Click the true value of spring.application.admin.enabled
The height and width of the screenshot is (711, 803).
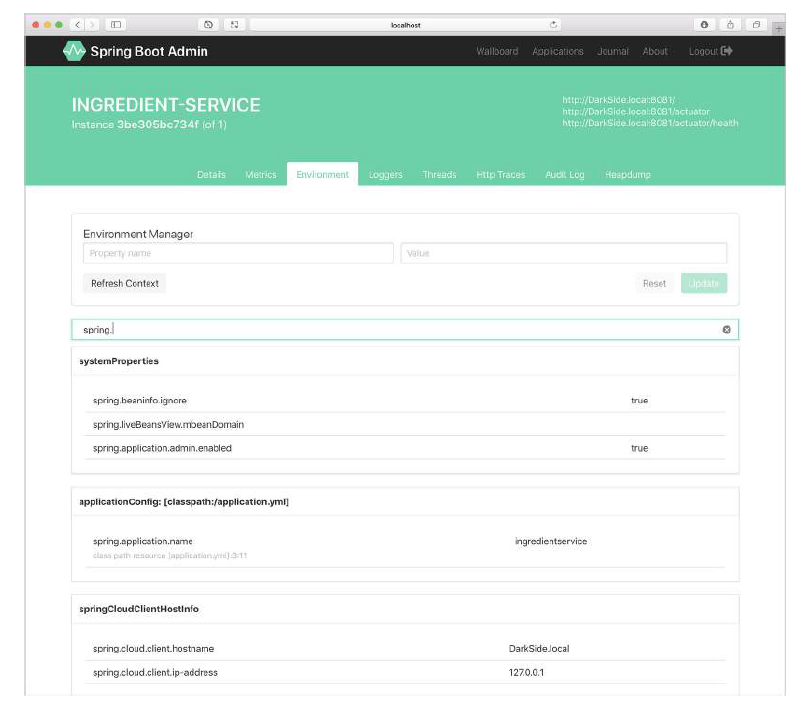coord(639,448)
